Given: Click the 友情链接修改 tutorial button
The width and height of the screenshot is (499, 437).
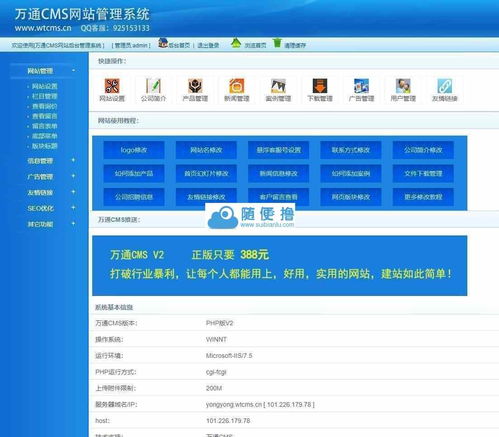Looking at the screenshot, I should point(206,197).
